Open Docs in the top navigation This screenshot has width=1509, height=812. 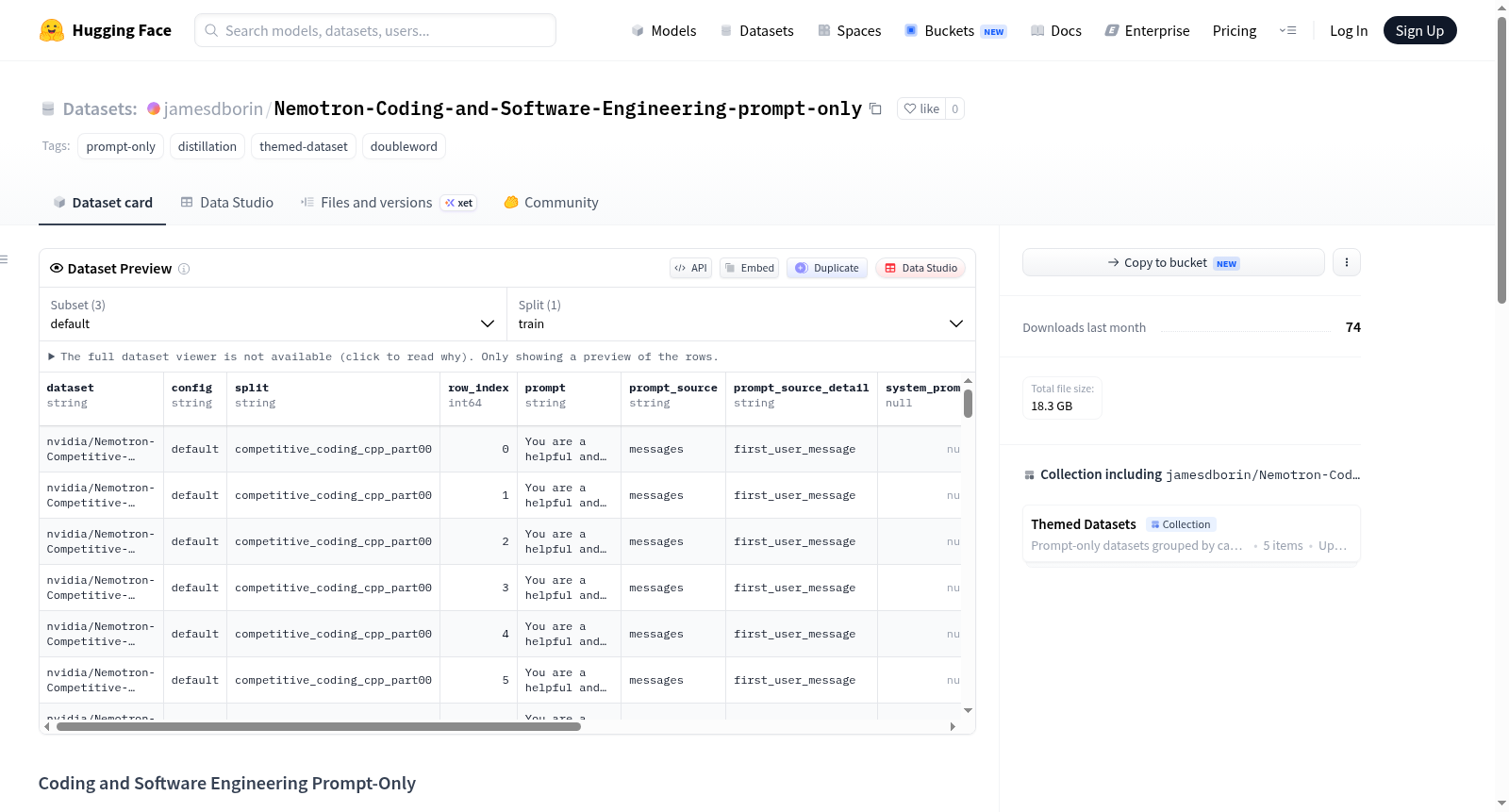click(1056, 30)
